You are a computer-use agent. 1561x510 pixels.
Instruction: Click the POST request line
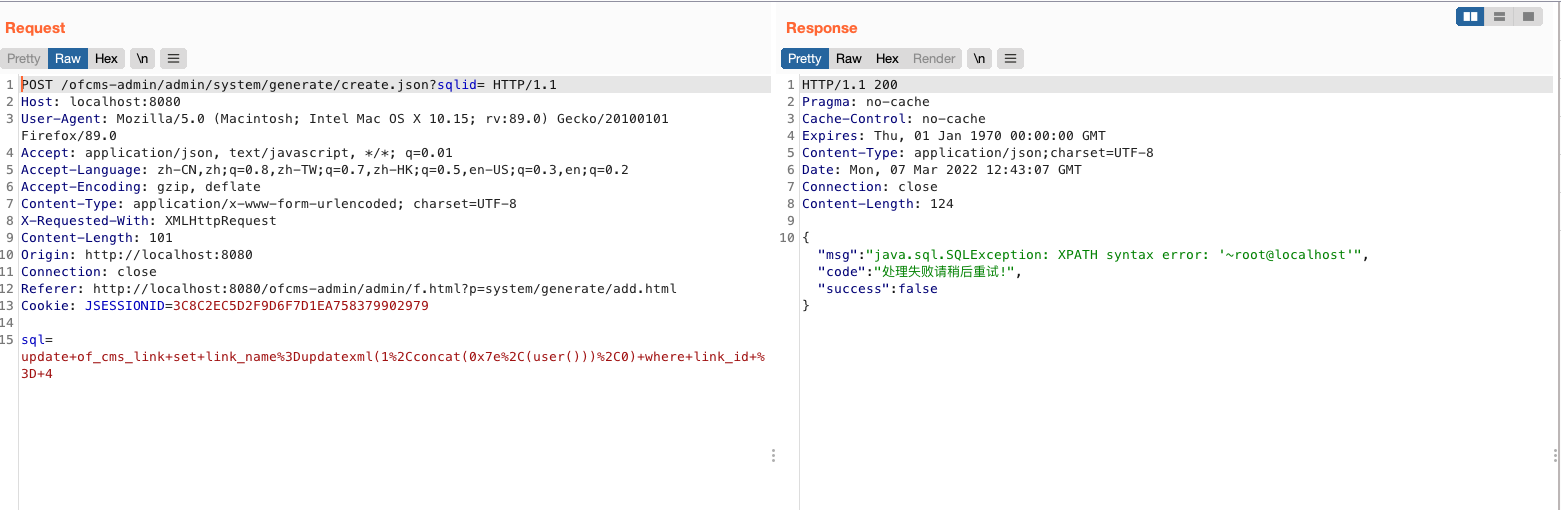[x=289, y=85]
